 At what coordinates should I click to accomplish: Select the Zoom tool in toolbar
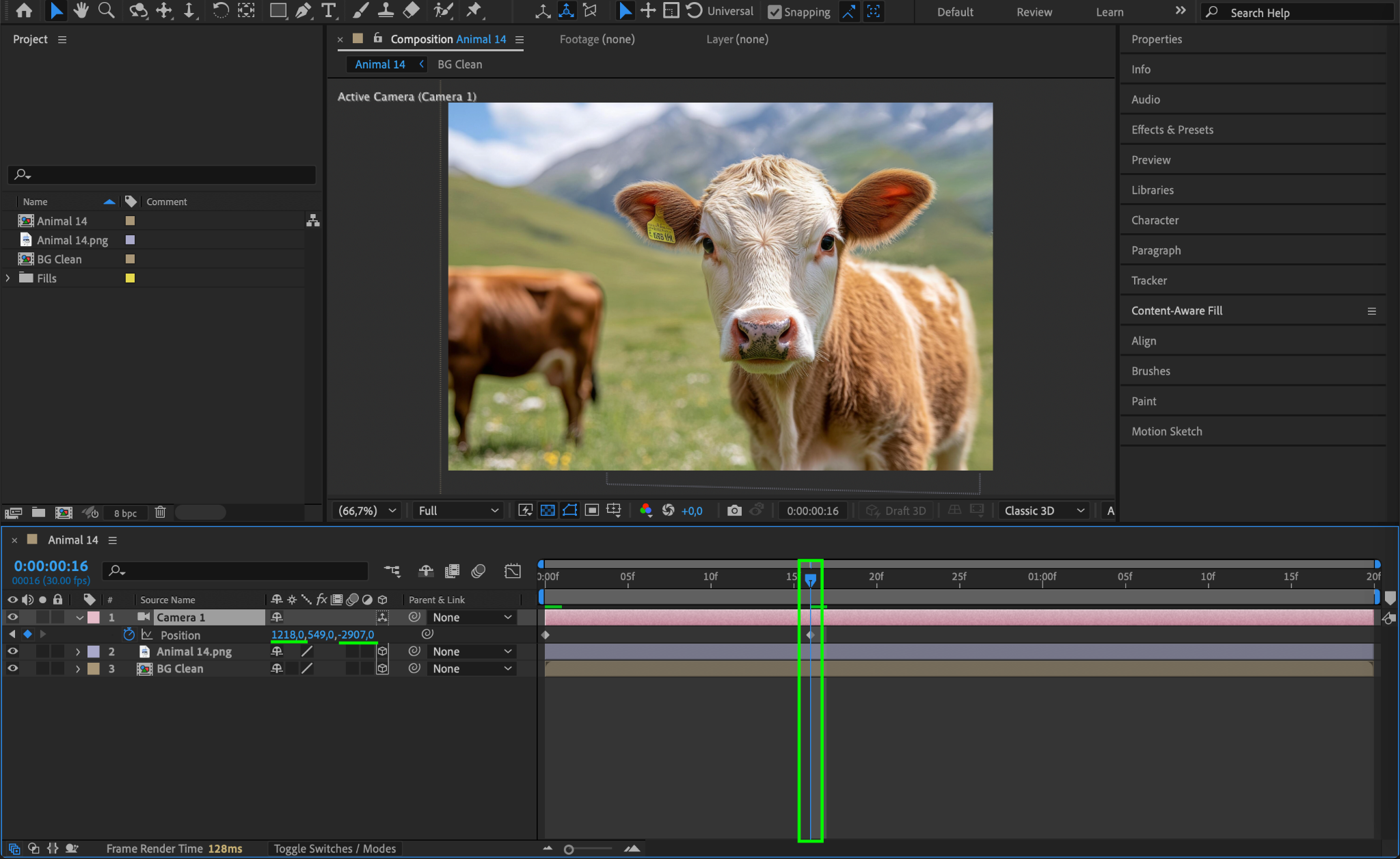tap(106, 10)
